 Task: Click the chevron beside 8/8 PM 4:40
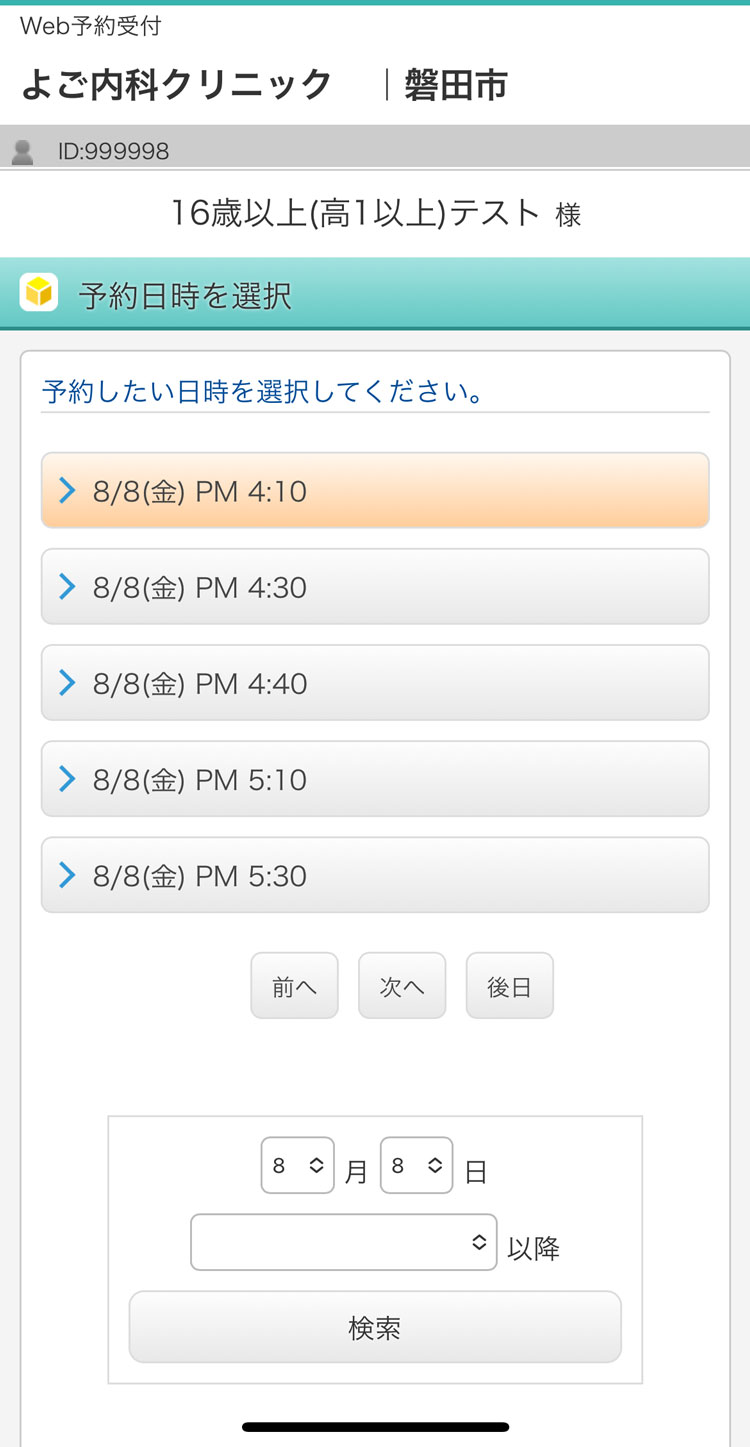coord(67,682)
